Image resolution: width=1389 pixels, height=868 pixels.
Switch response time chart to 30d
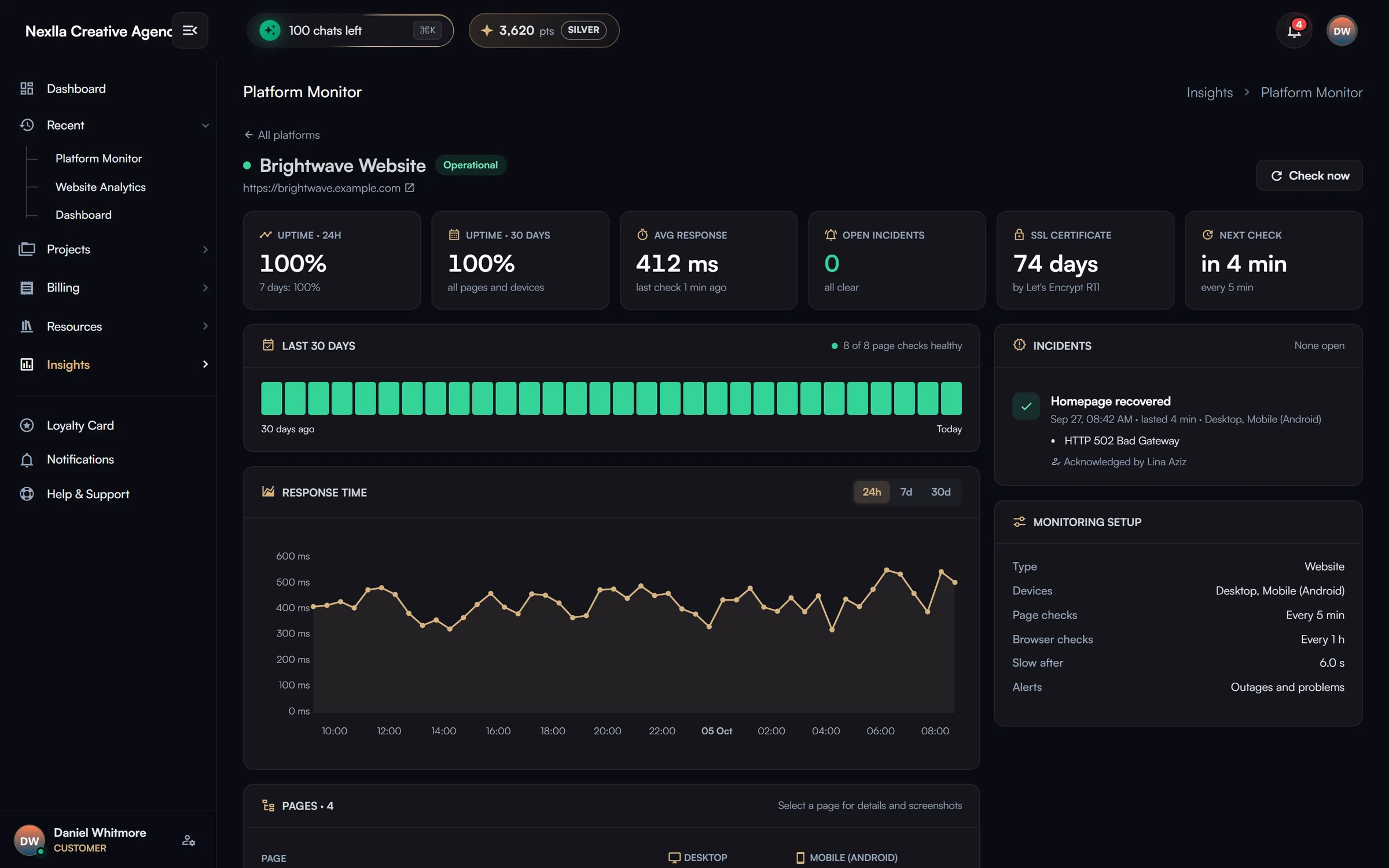tap(940, 492)
